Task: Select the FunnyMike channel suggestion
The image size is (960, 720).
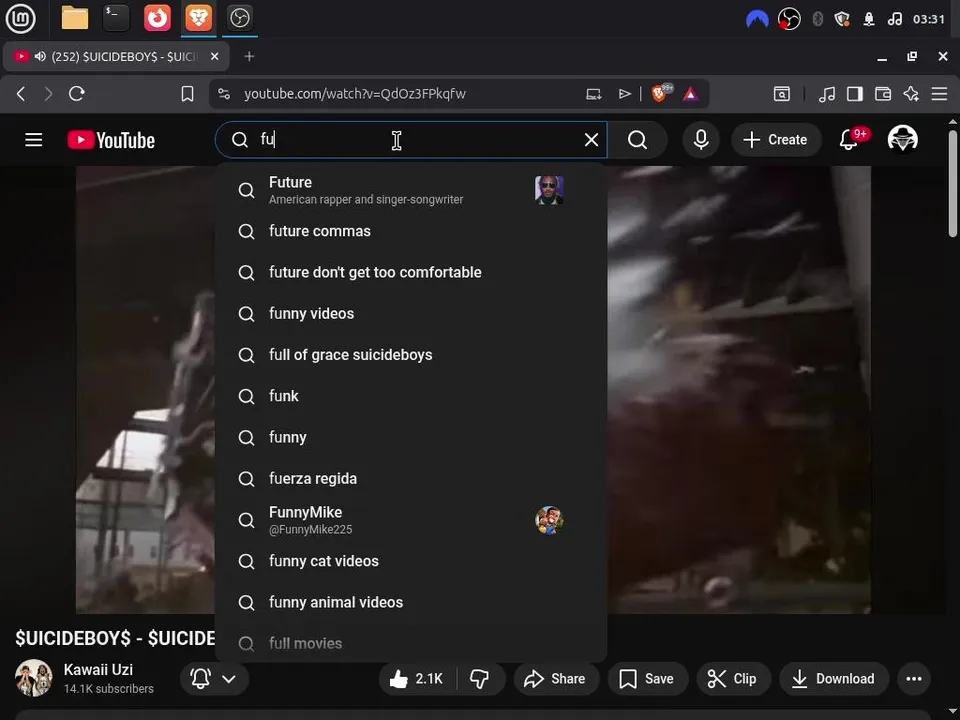Action: pos(411,520)
